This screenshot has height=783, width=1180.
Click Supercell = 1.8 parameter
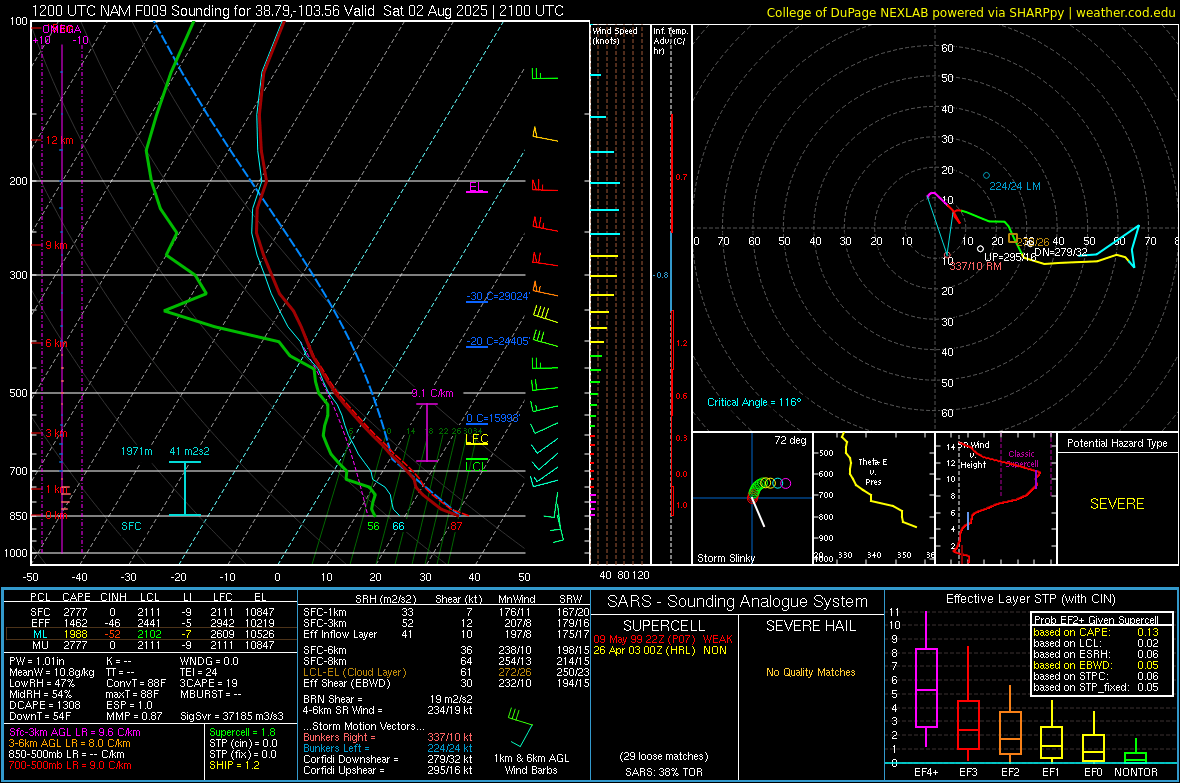click(242, 732)
